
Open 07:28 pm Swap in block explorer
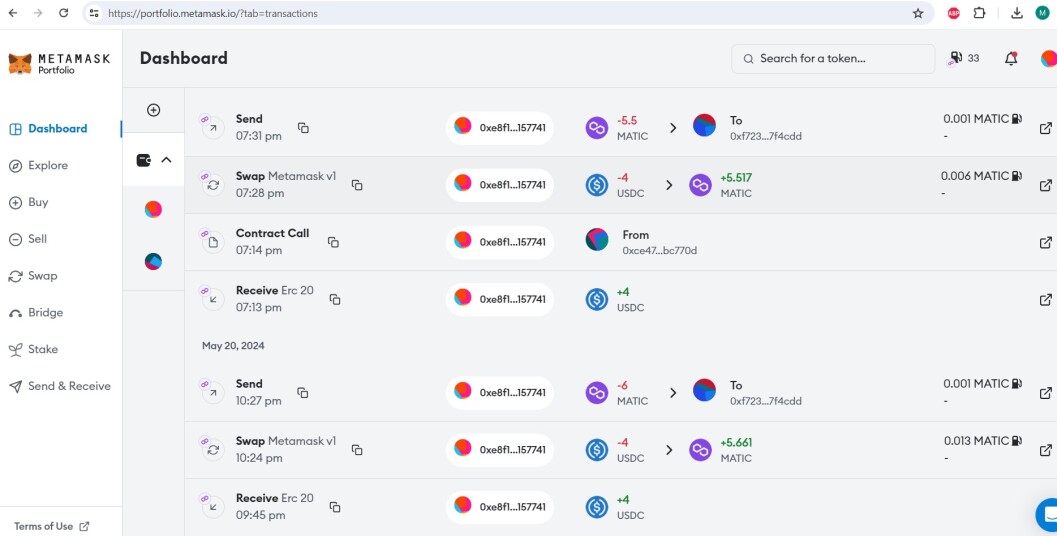point(1046,185)
